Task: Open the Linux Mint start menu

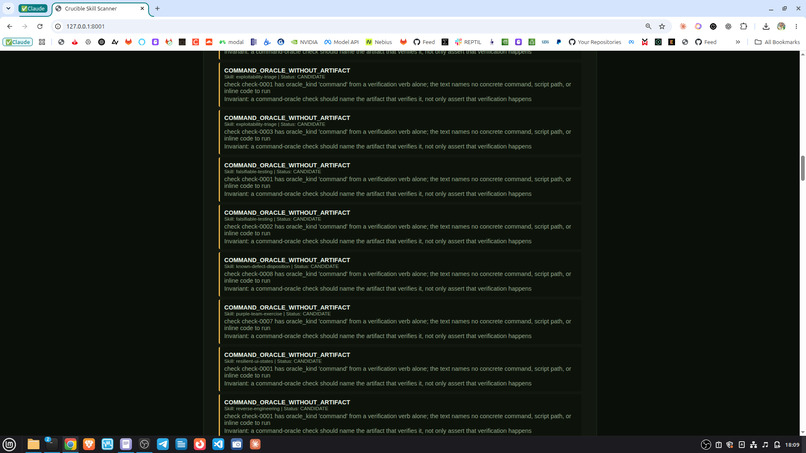Action: tap(9, 444)
